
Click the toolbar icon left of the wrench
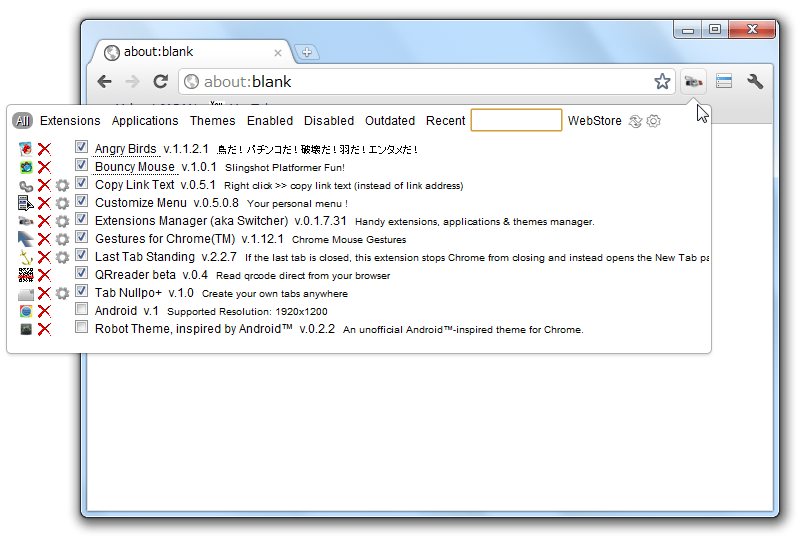[x=724, y=81]
